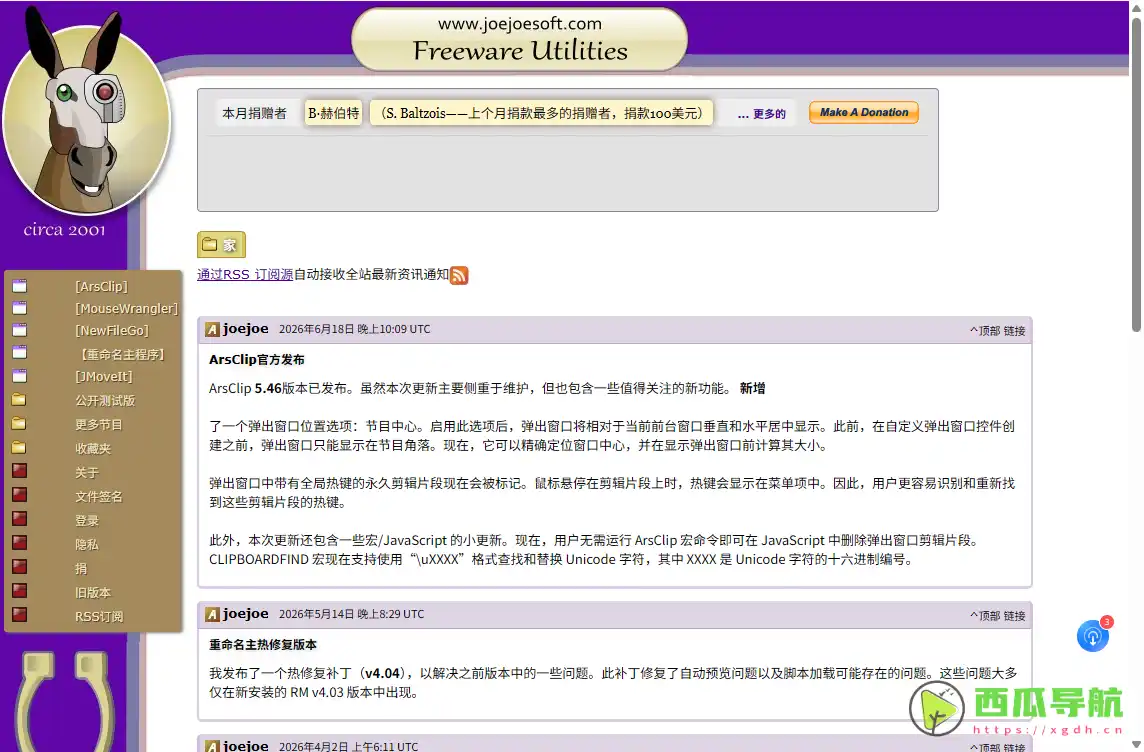Click the folder icon beside 收藏夹
Screen dimensions: 1144x752
(x=20, y=448)
